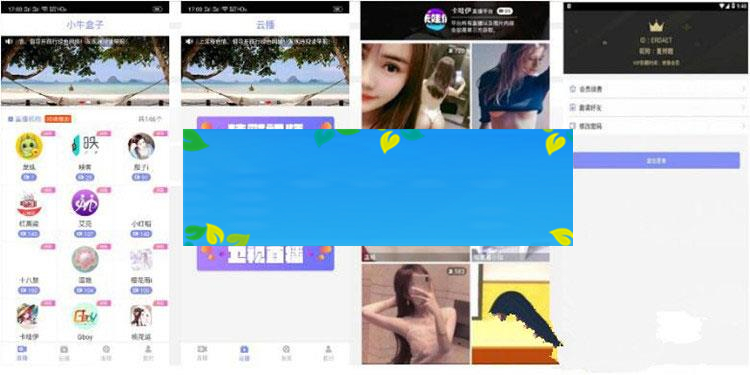This screenshot has width=750, height=375.
Task: Tap the 小牛盒子 screen title
Action: coord(85,25)
